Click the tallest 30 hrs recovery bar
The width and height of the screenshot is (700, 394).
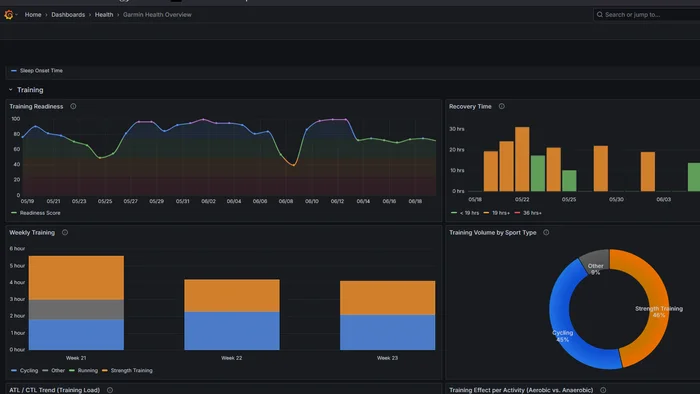[x=522, y=159]
